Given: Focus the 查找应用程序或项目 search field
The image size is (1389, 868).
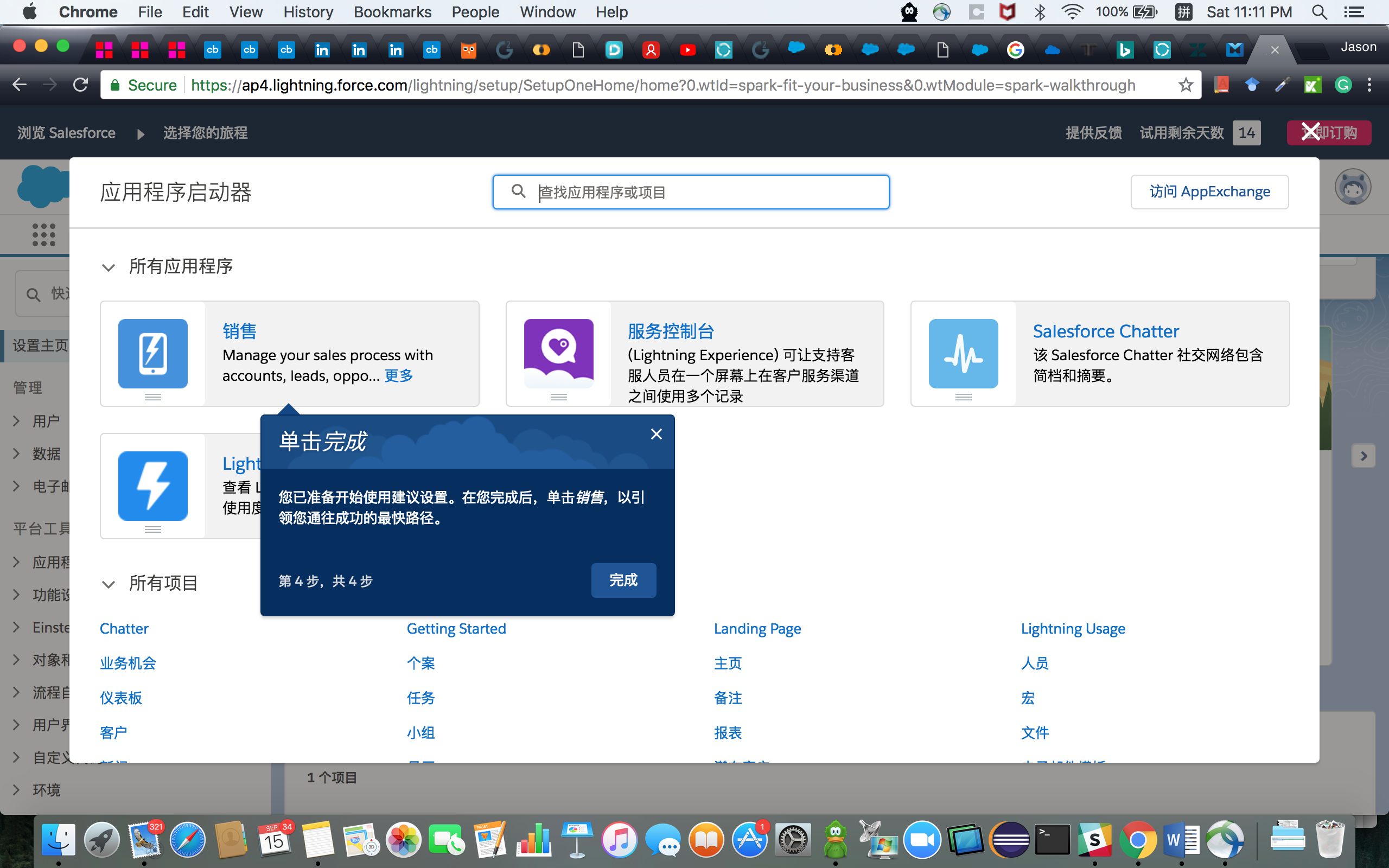Looking at the screenshot, I should pos(691,192).
